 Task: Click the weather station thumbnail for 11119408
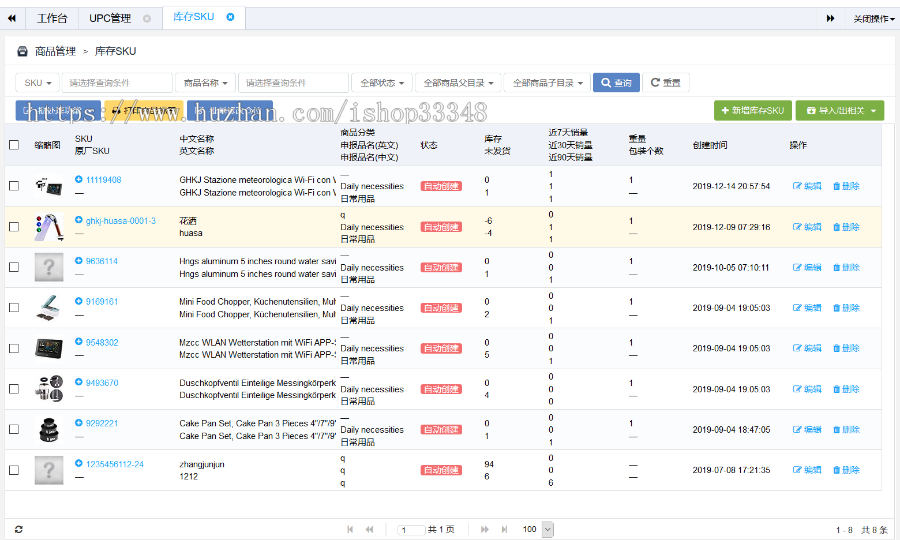coord(49,186)
